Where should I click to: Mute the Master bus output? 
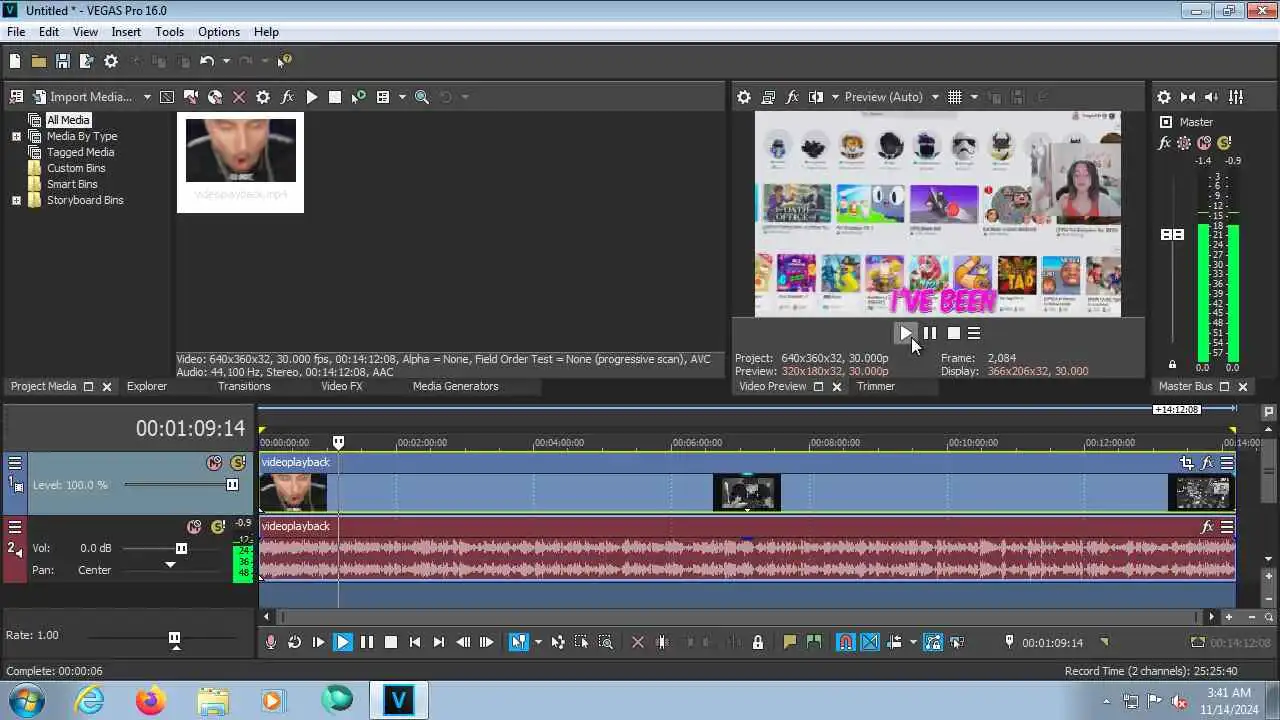tap(1204, 143)
